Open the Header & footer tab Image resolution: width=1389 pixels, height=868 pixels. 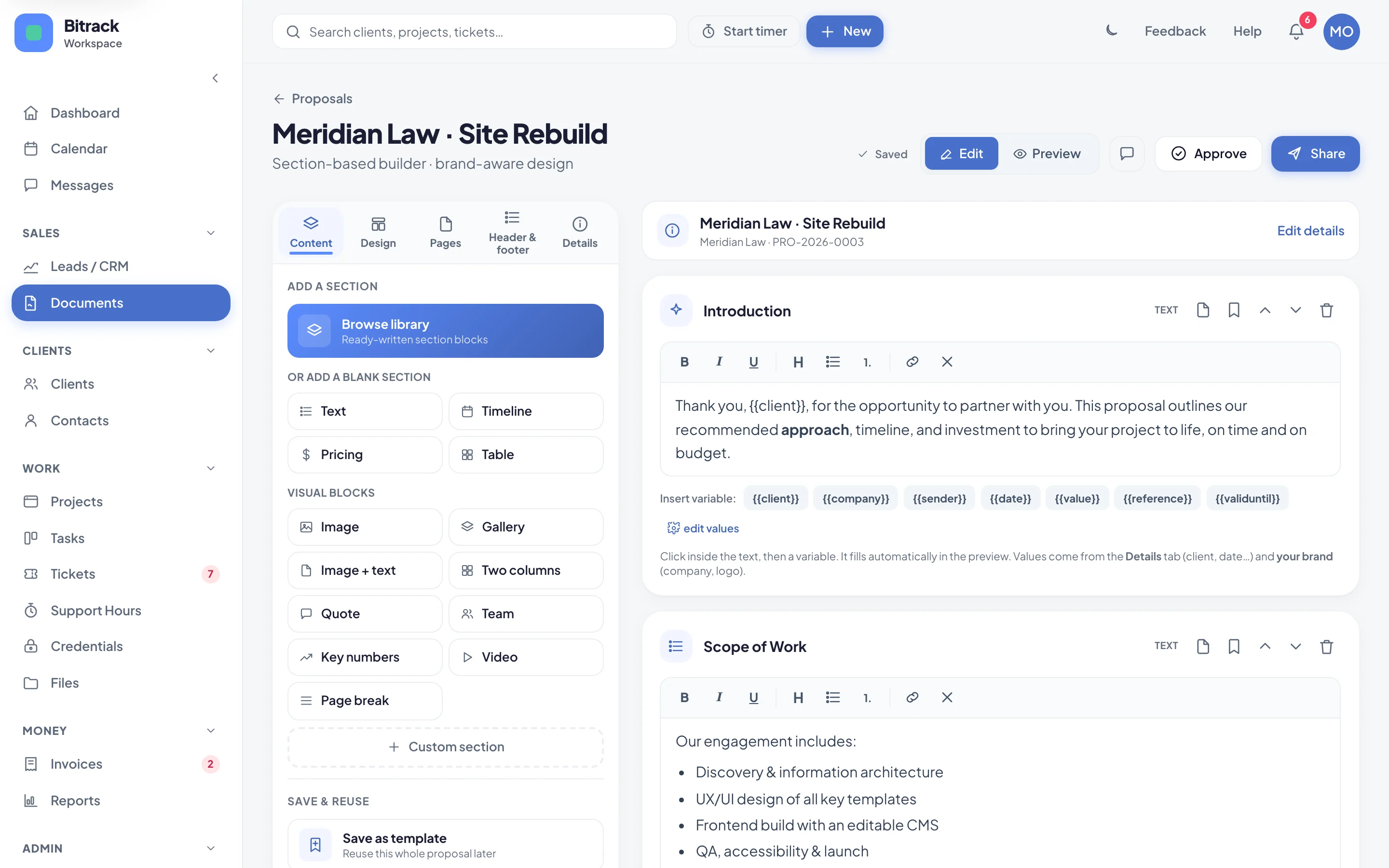(513, 232)
